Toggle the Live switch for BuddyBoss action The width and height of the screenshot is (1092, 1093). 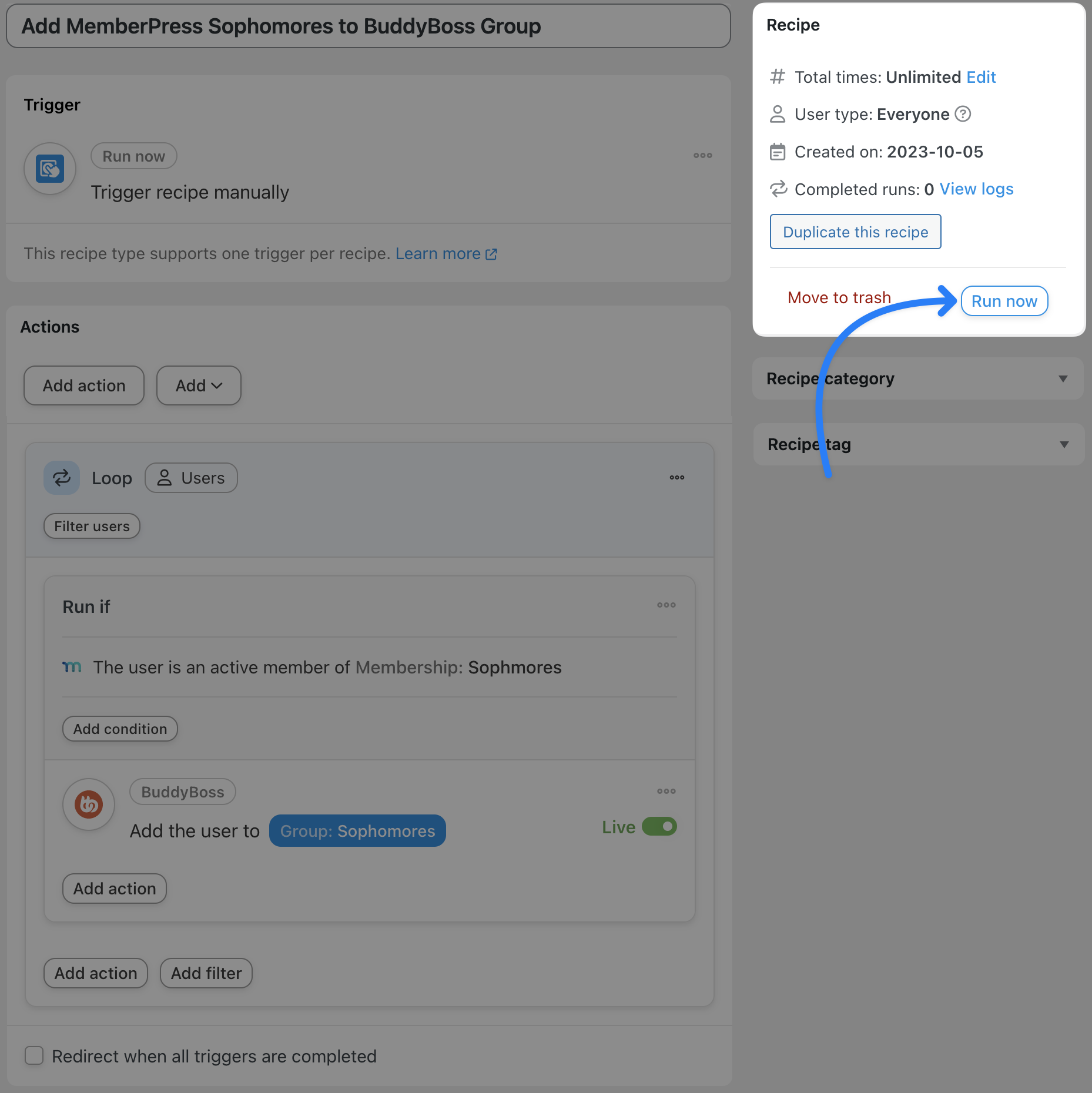point(659,827)
